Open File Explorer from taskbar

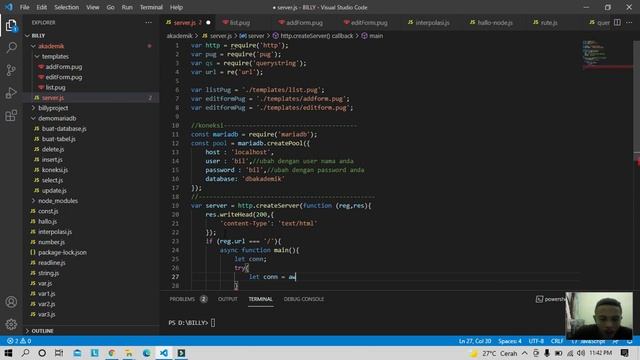click(x=129, y=353)
